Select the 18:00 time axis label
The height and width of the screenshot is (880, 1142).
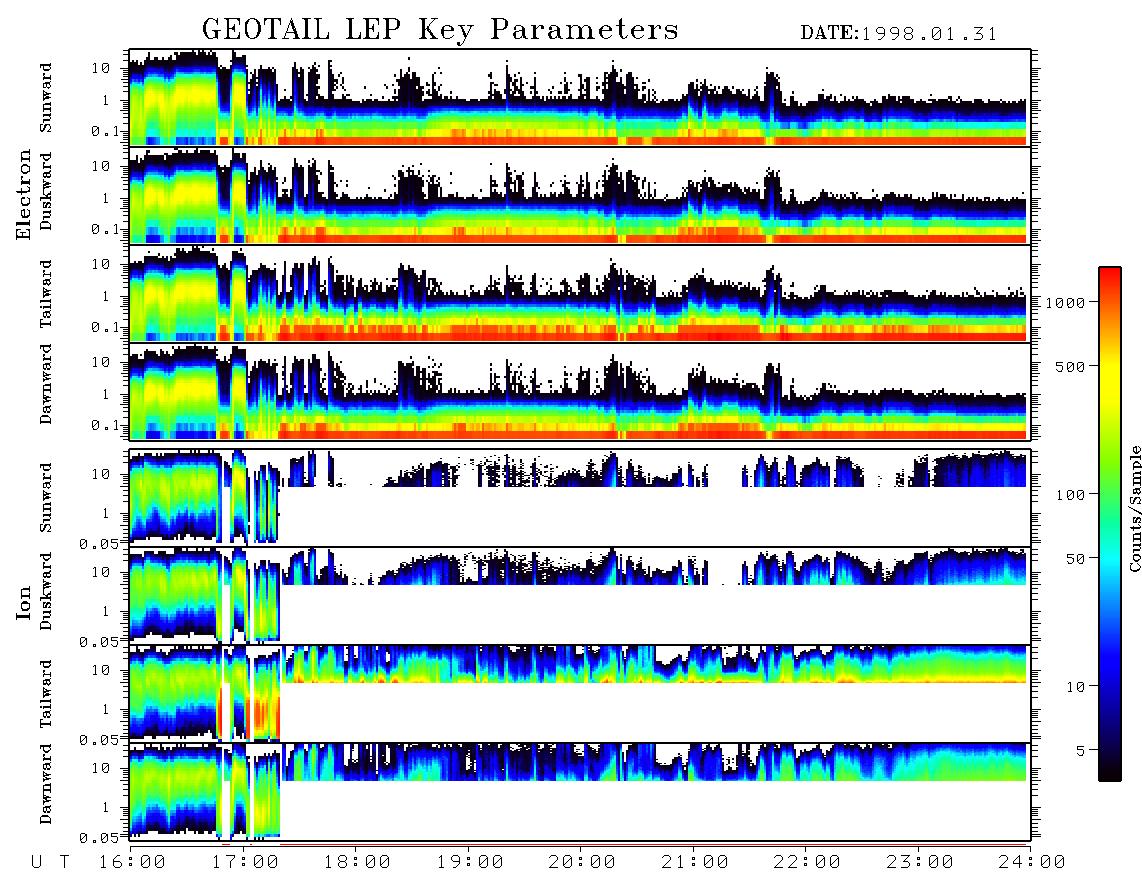(358, 862)
